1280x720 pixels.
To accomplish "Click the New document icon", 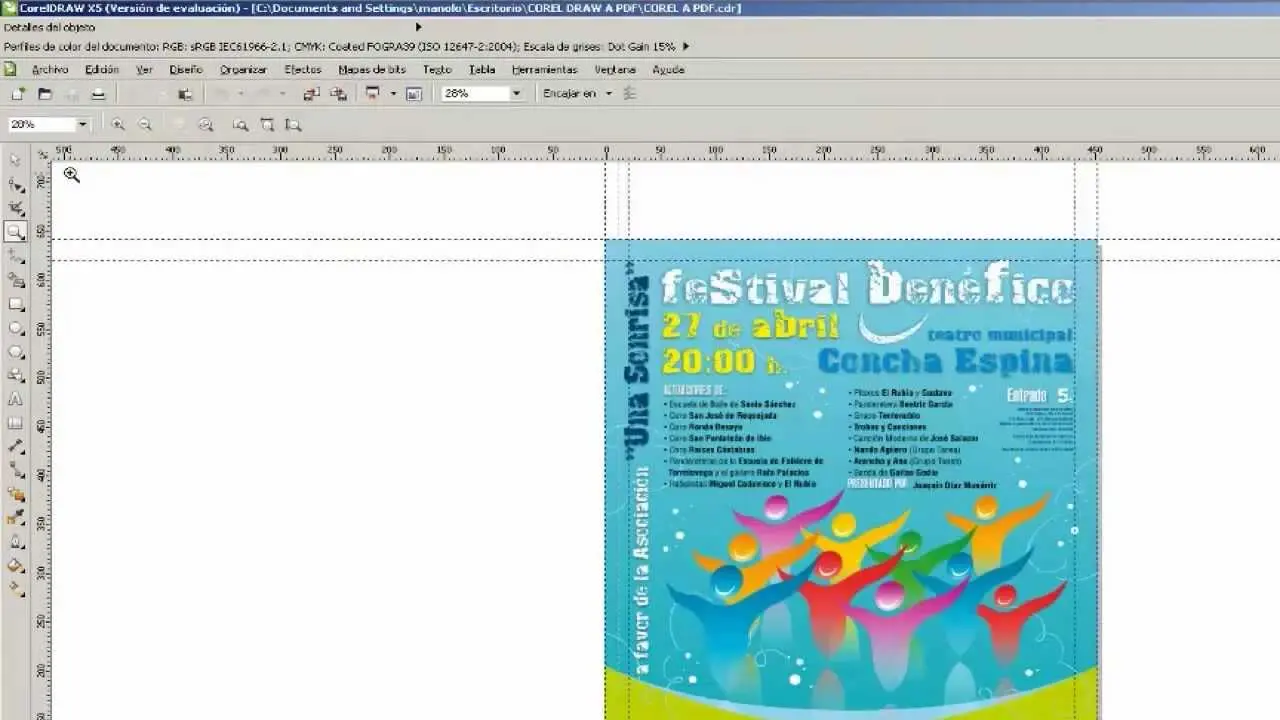I will (17, 94).
